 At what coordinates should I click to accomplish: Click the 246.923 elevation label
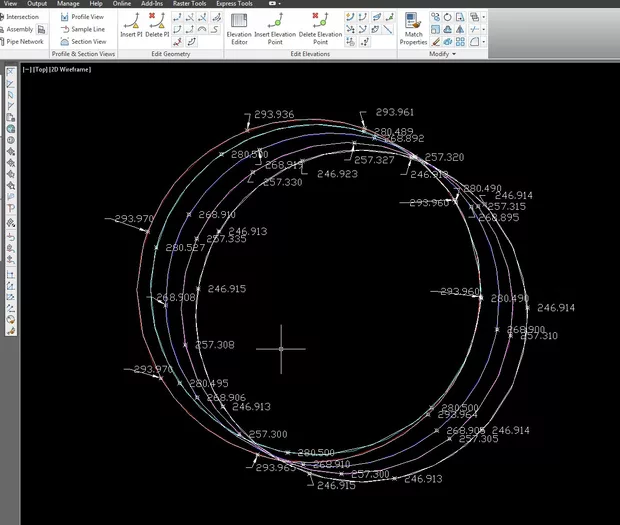click(x=337, y=174)
